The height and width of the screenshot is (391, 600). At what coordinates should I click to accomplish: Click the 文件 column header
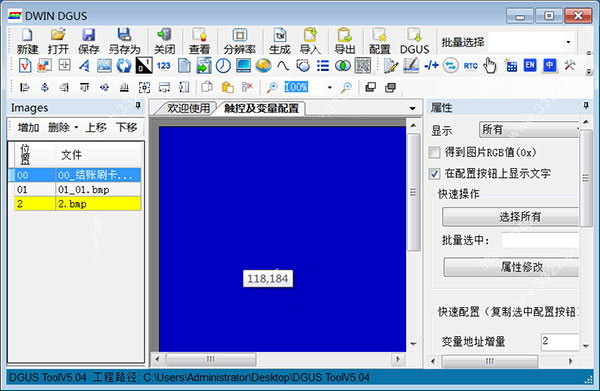point(98,155)
